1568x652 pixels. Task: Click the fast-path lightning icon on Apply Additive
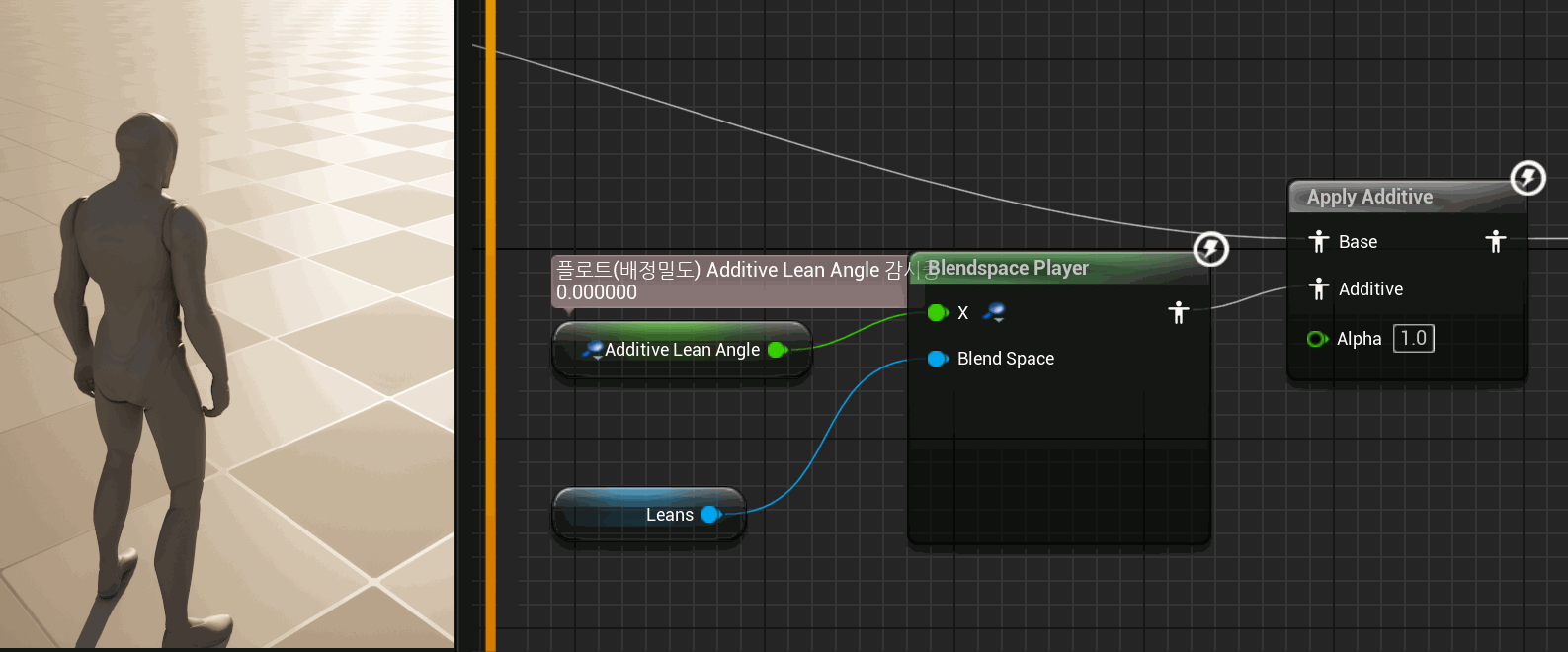point(1527,178)
